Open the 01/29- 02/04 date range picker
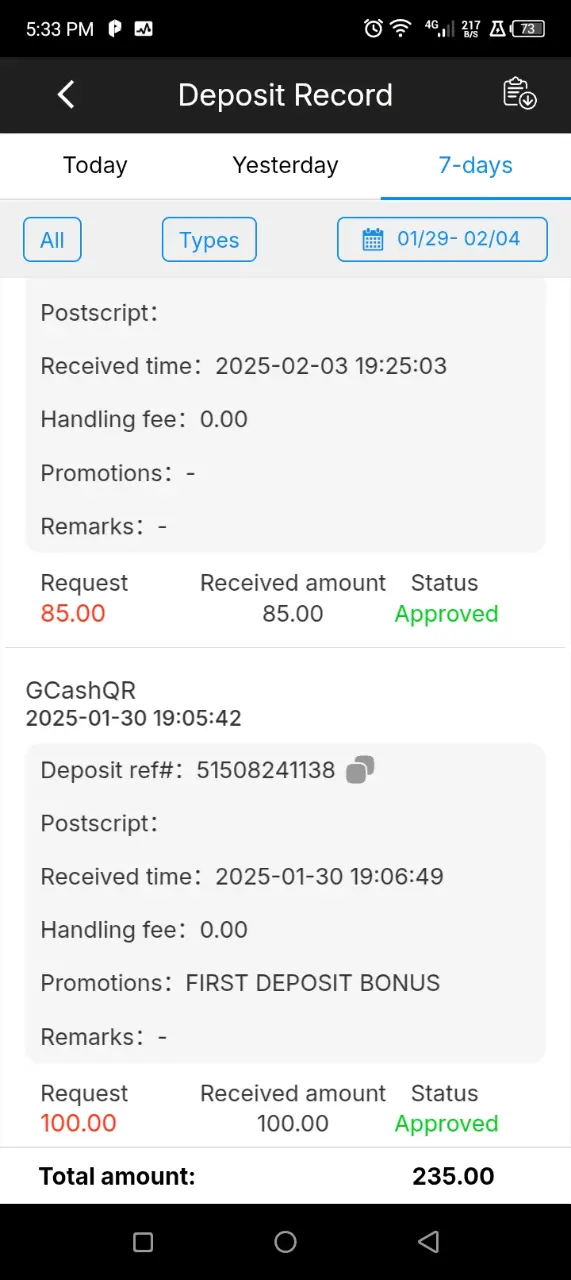 pyautogui.click(x=442, y=240)
